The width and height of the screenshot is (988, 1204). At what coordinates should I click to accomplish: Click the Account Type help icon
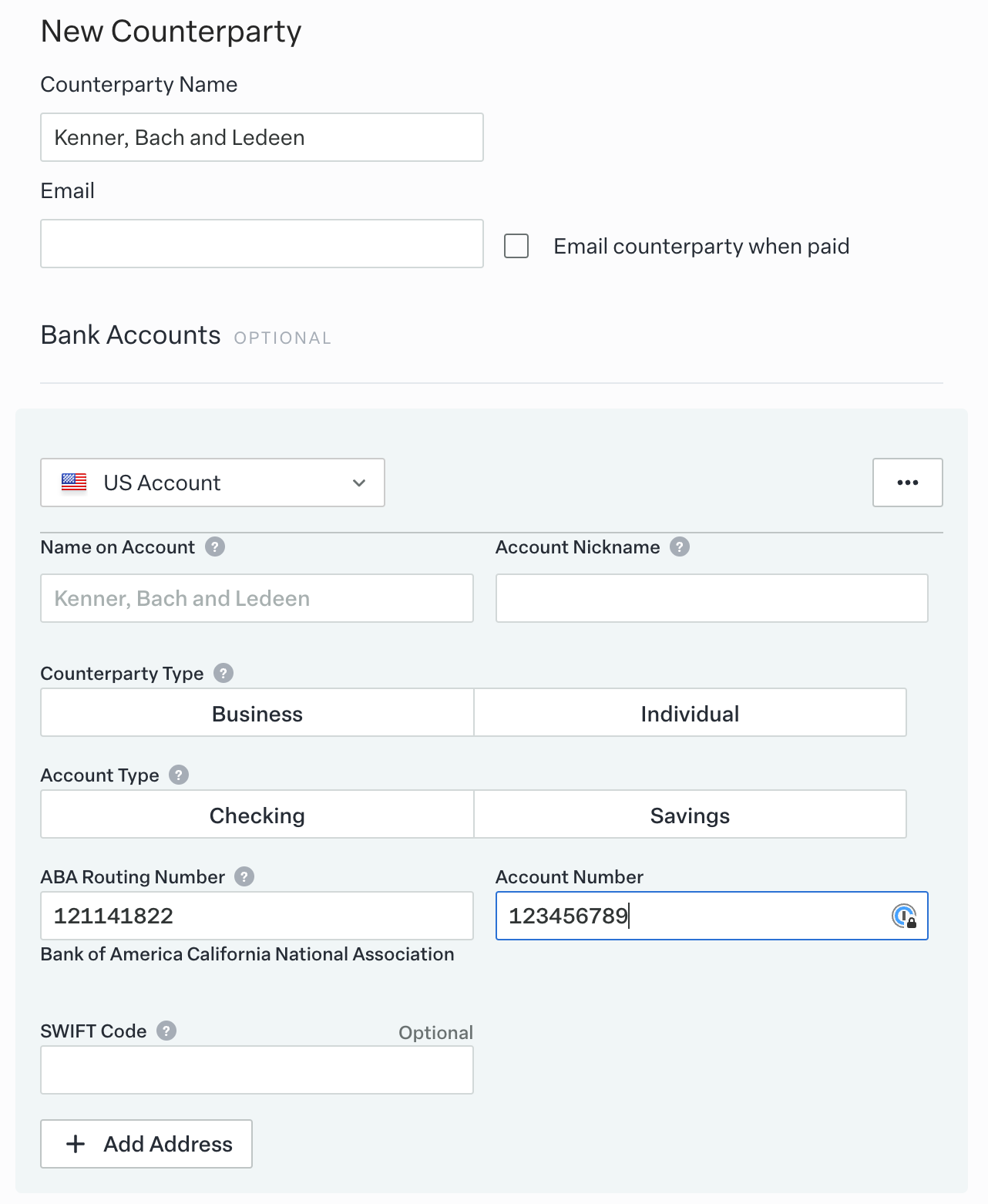point(179,775)
